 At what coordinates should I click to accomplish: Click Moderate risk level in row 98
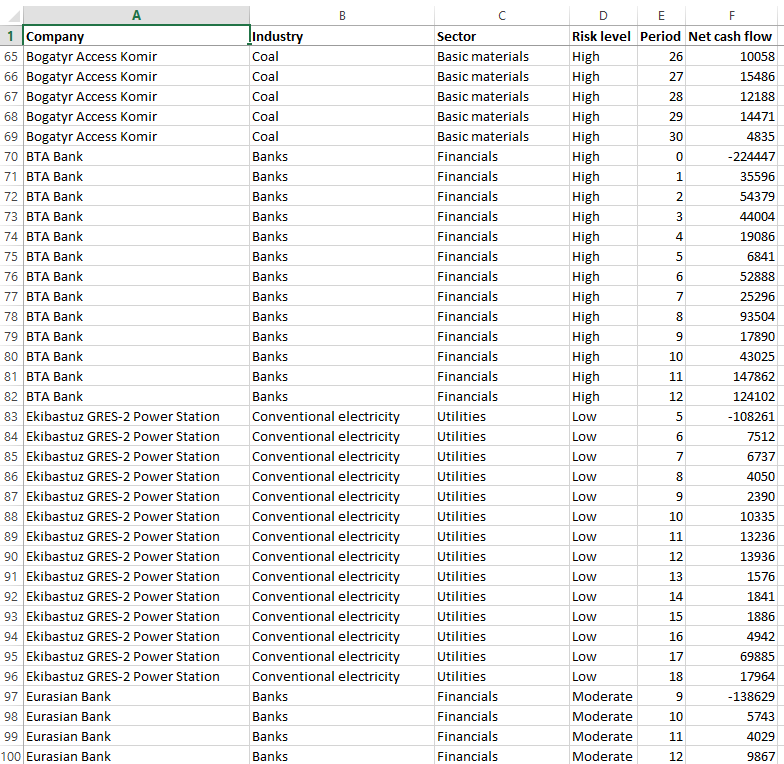604,716
